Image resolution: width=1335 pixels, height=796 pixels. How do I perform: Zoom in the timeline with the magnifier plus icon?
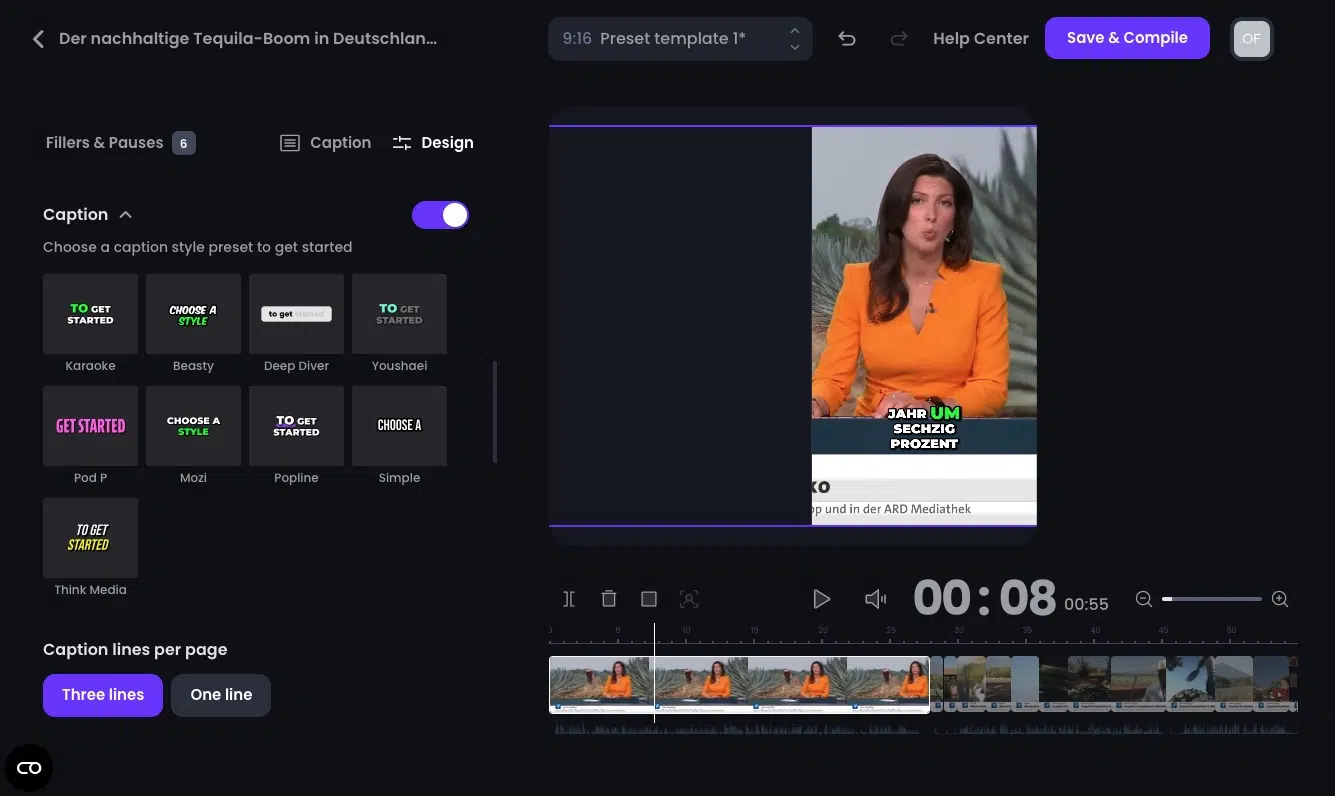point(1280,598)
